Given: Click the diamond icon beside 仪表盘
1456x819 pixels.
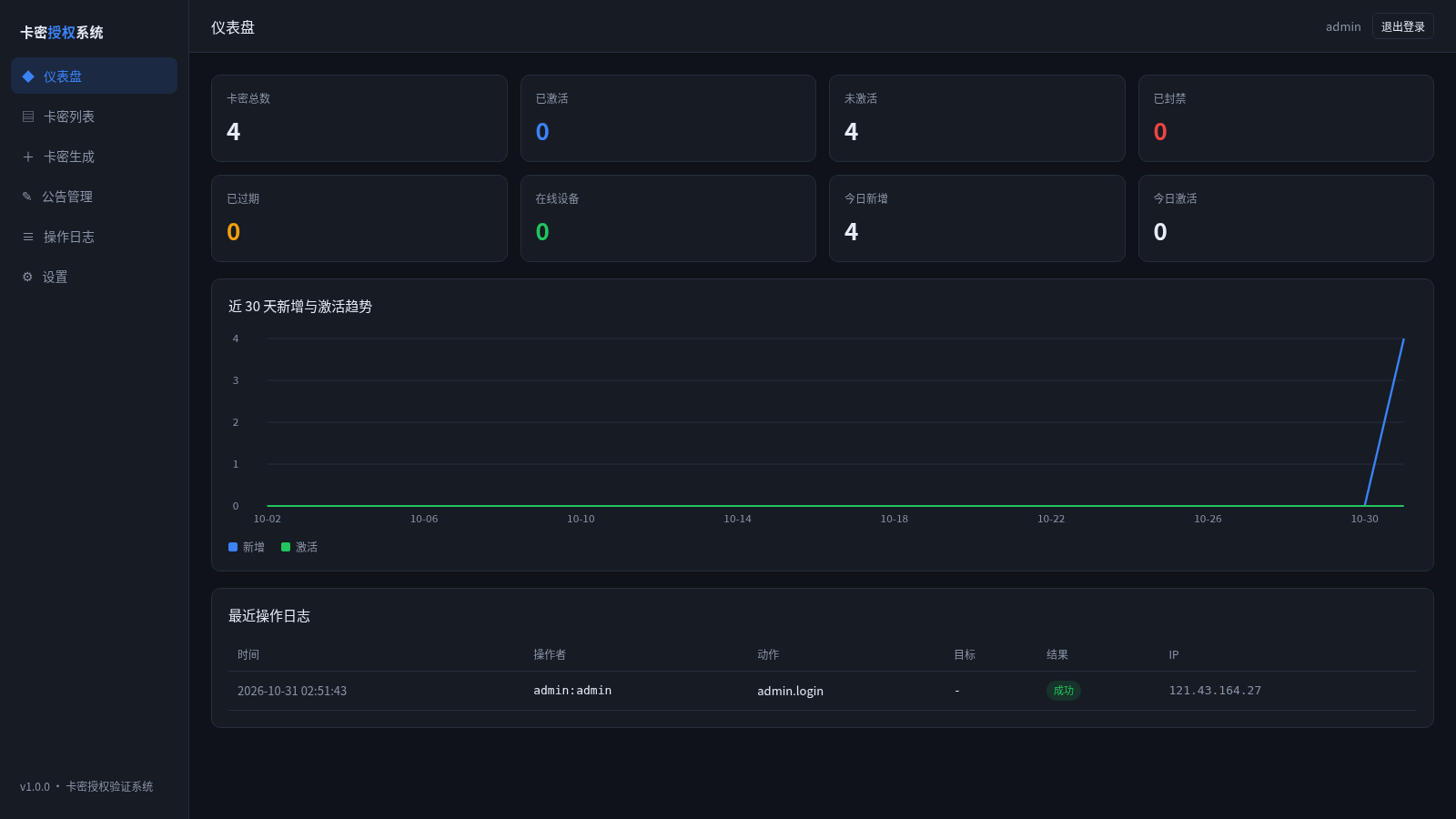Looking at the screenshot, I should click(x=28, y=76).
